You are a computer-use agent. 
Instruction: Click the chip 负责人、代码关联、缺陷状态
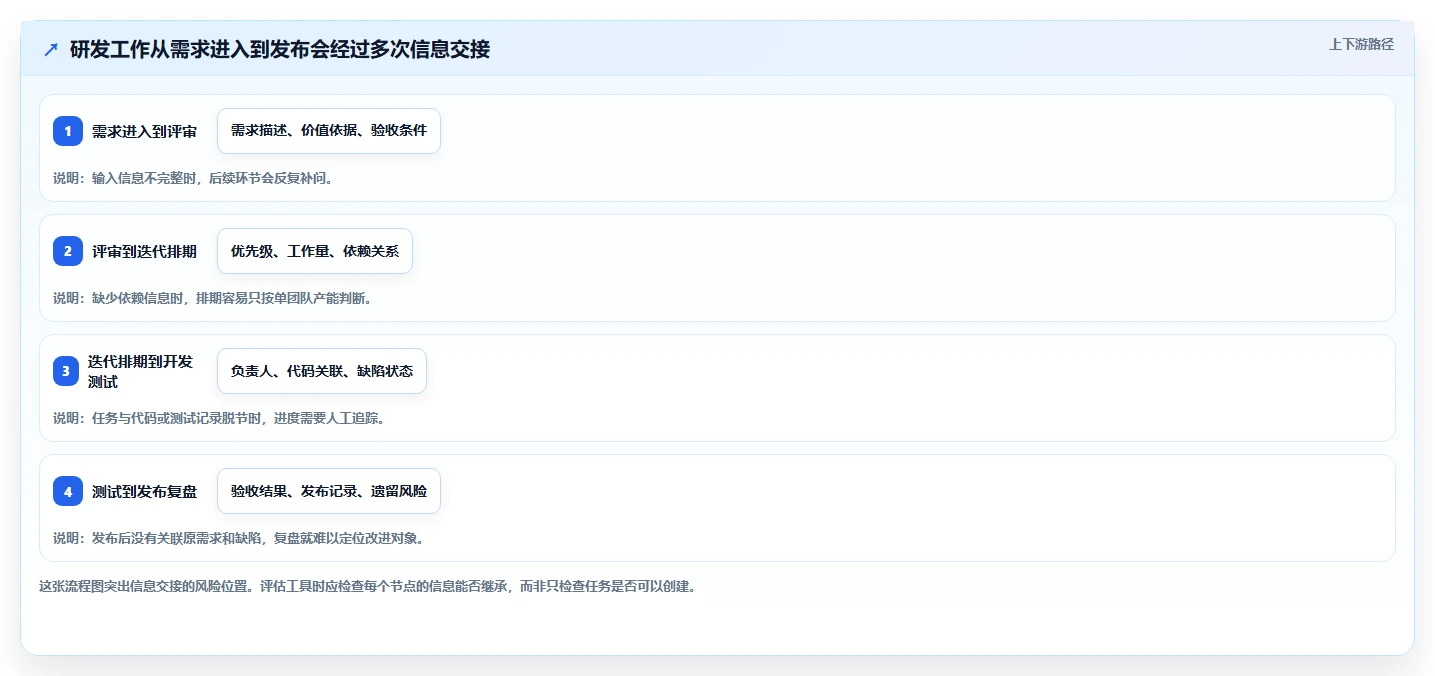point(322,371)
